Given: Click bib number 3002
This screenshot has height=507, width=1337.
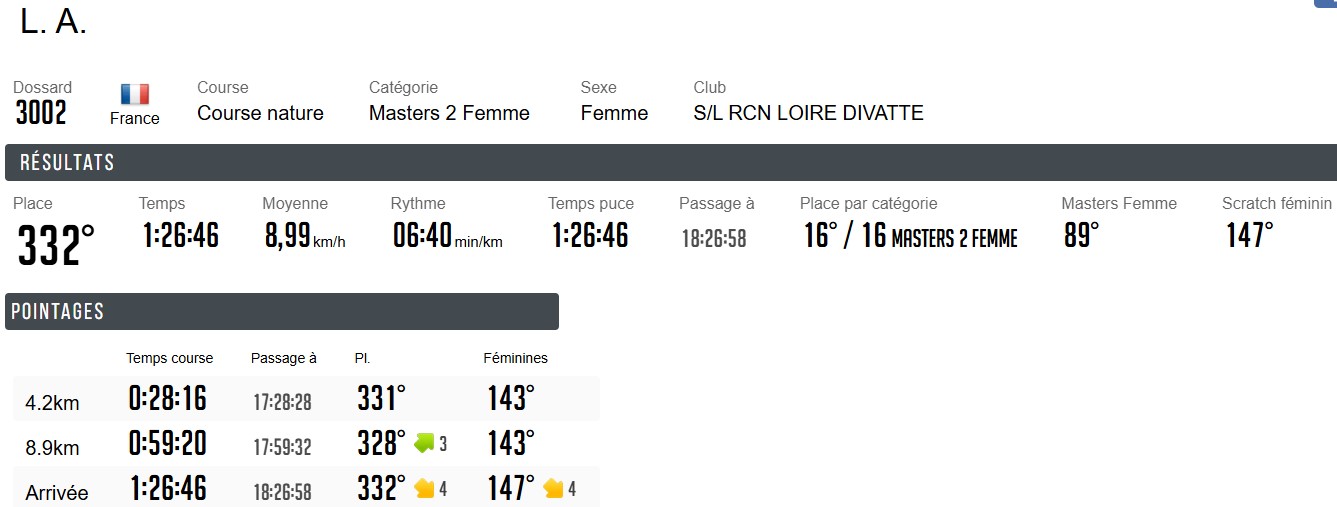Looking at the screenshot, I should pyautogui.click(x=41, y=113).
